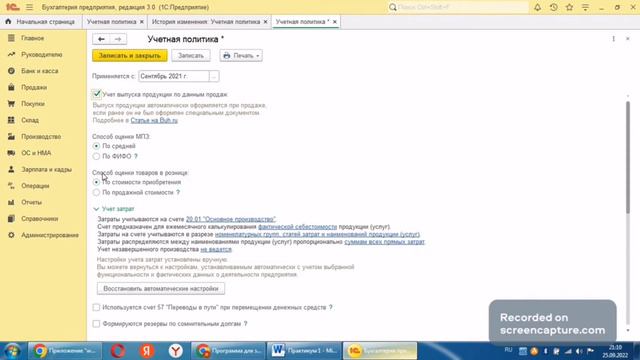
Task: Open the Банк и касса section
Action: 40,71
